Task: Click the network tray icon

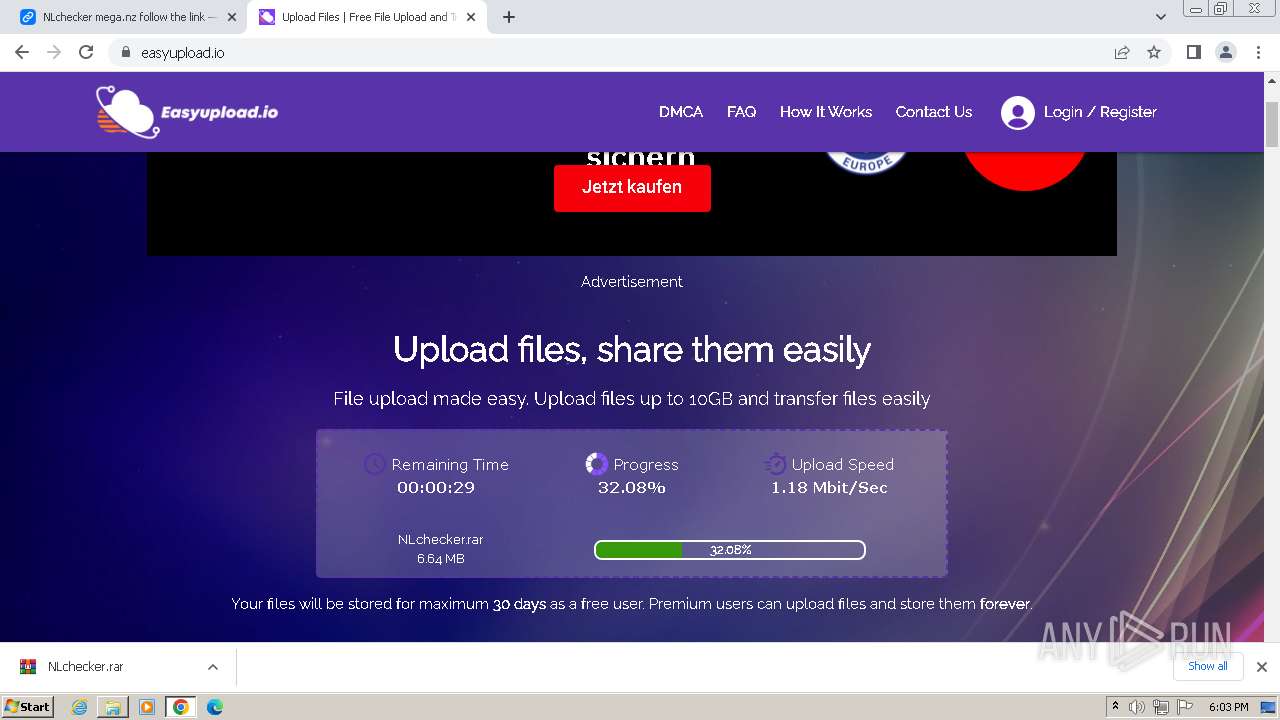Action: tap(1161, 707)
